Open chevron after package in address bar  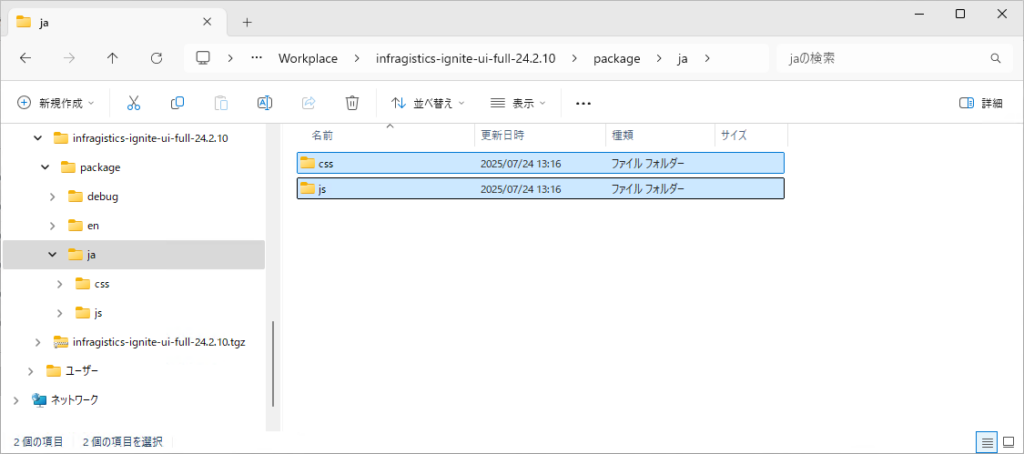click(x=658, y=58)
